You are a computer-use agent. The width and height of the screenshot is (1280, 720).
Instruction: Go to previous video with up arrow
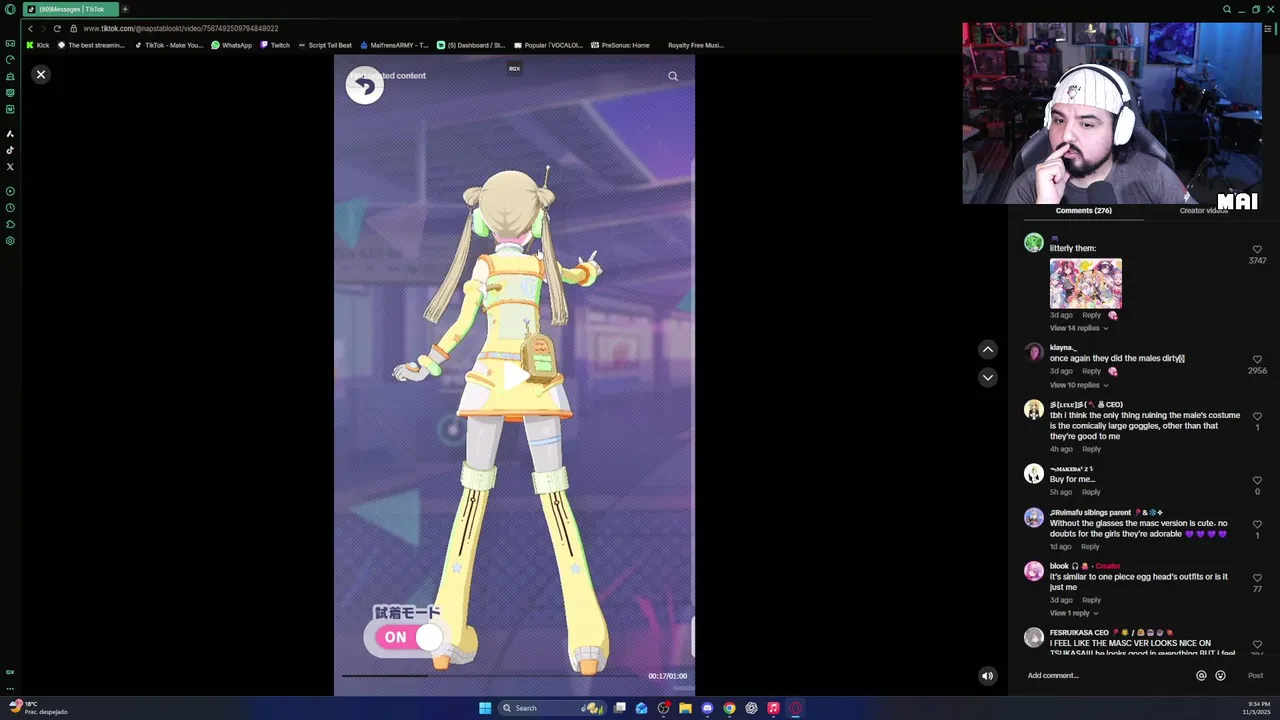[987, 350]
